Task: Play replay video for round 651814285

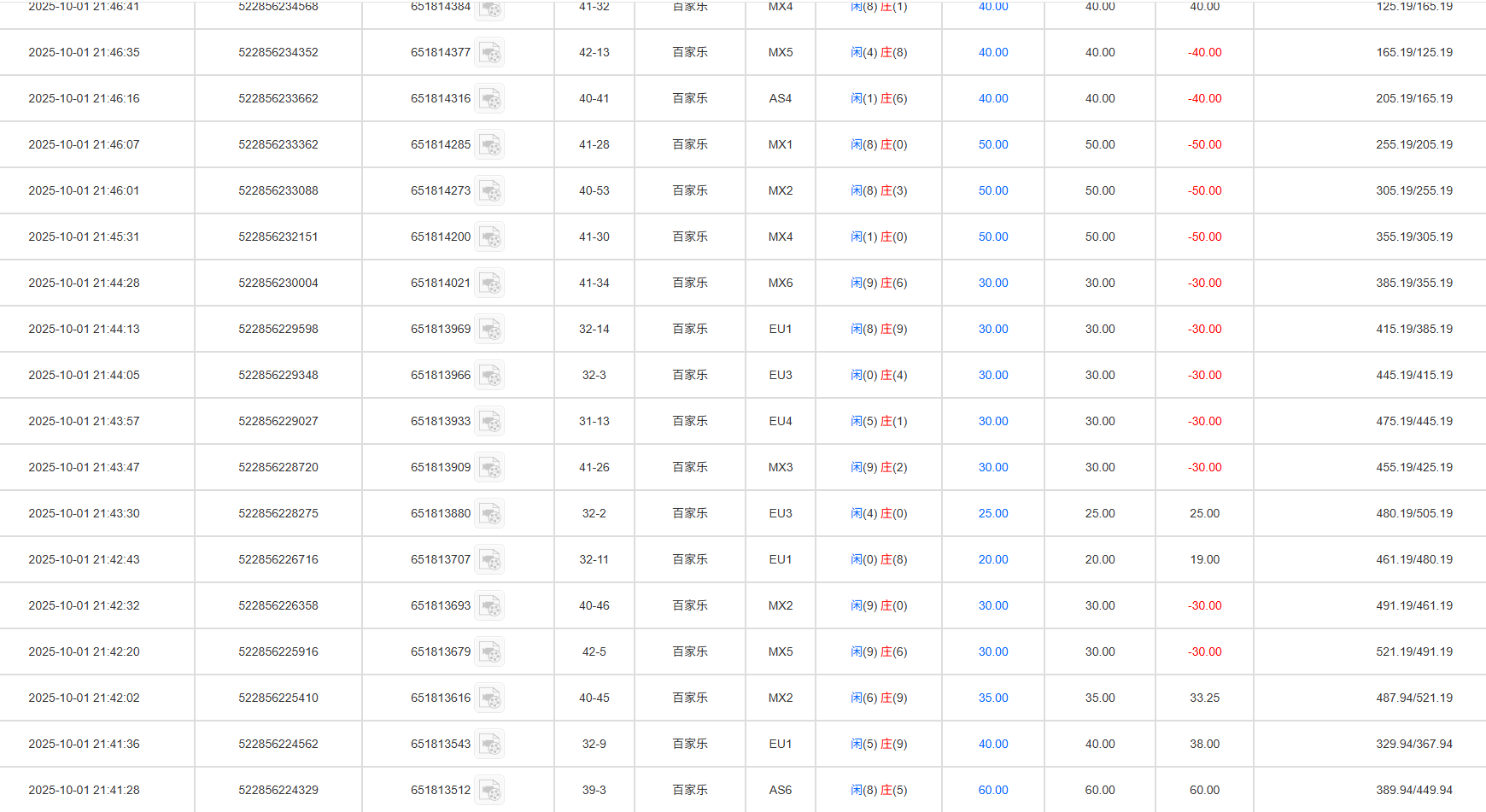Action: [x=489, y=145]
